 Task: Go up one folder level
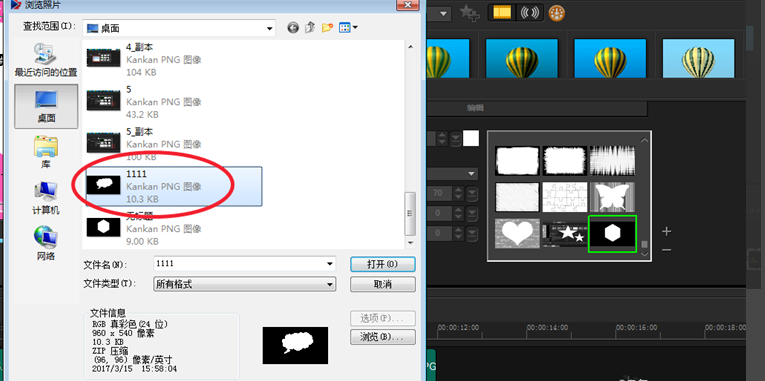tap(310, 28)
